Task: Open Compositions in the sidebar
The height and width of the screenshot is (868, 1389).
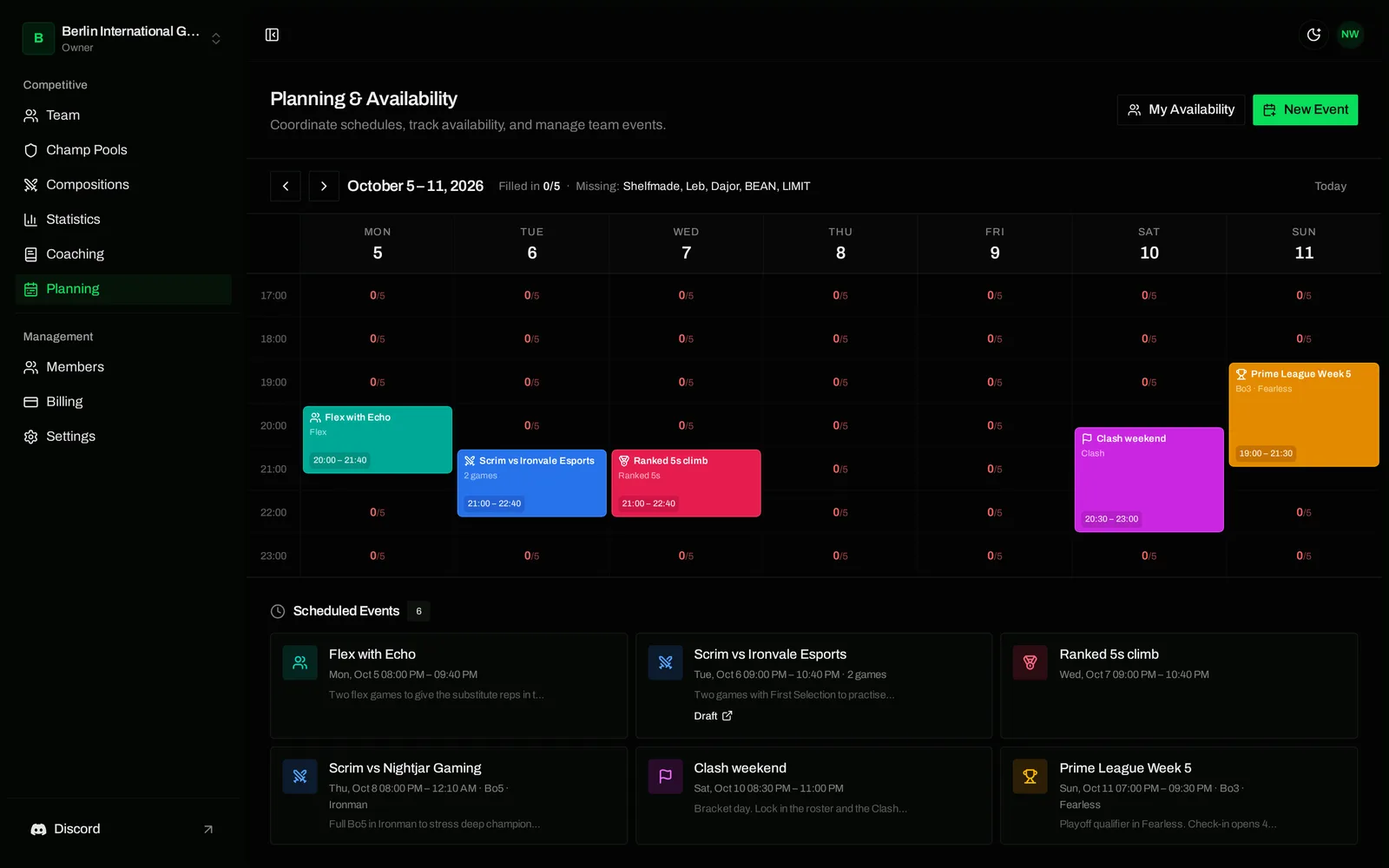Action: point(123,185)
